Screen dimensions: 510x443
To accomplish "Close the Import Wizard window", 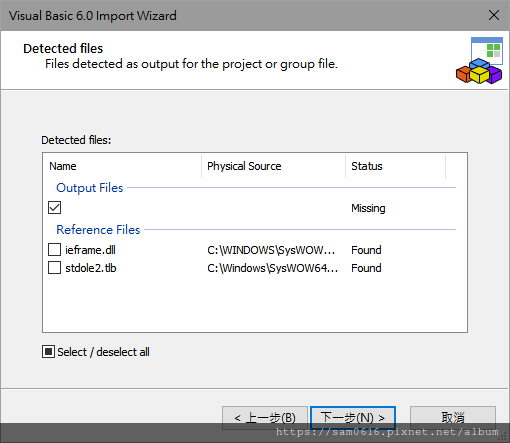I will pyautogui.click(x=494, y=15).
